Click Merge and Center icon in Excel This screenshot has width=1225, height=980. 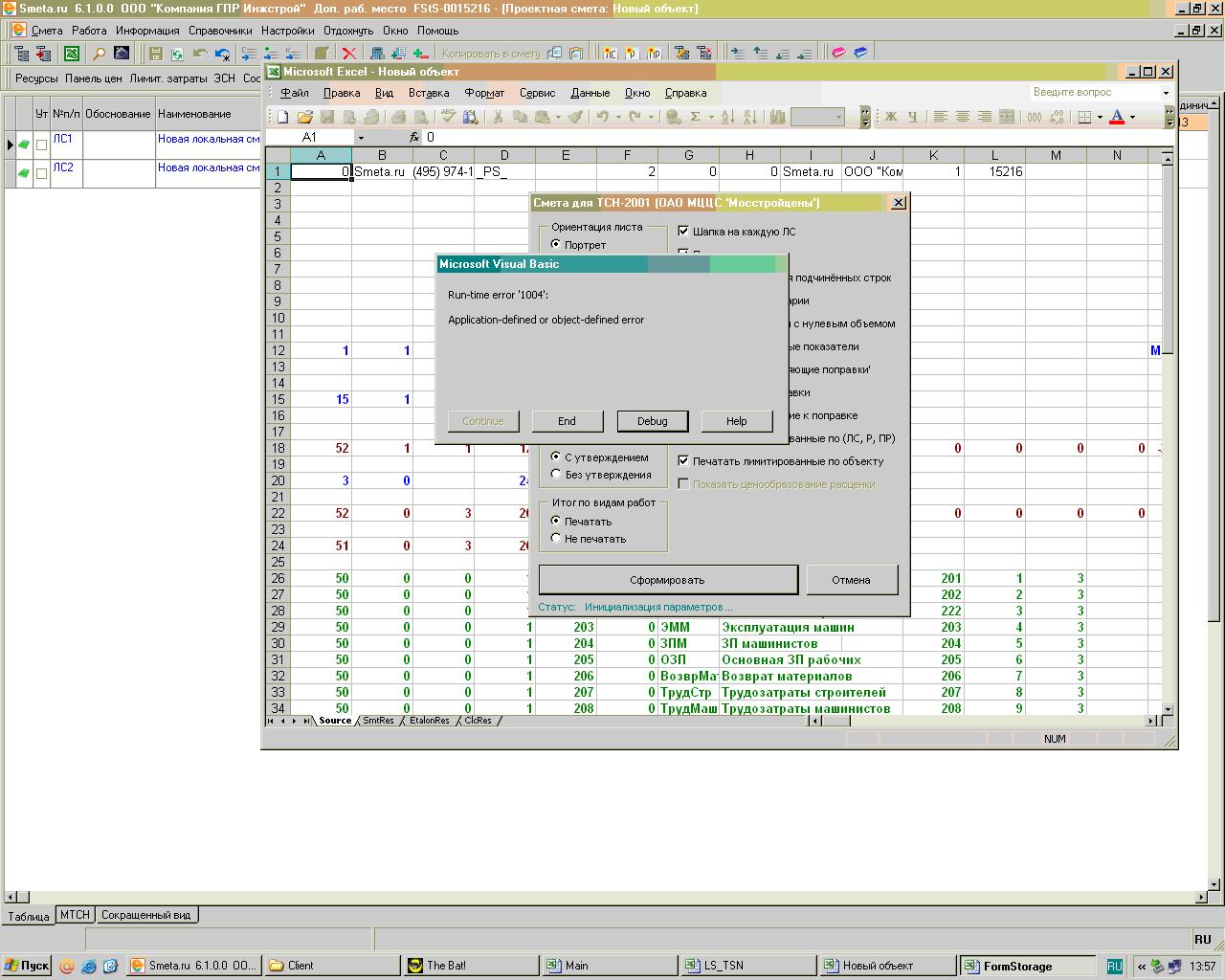click(x=1007, y=117)
